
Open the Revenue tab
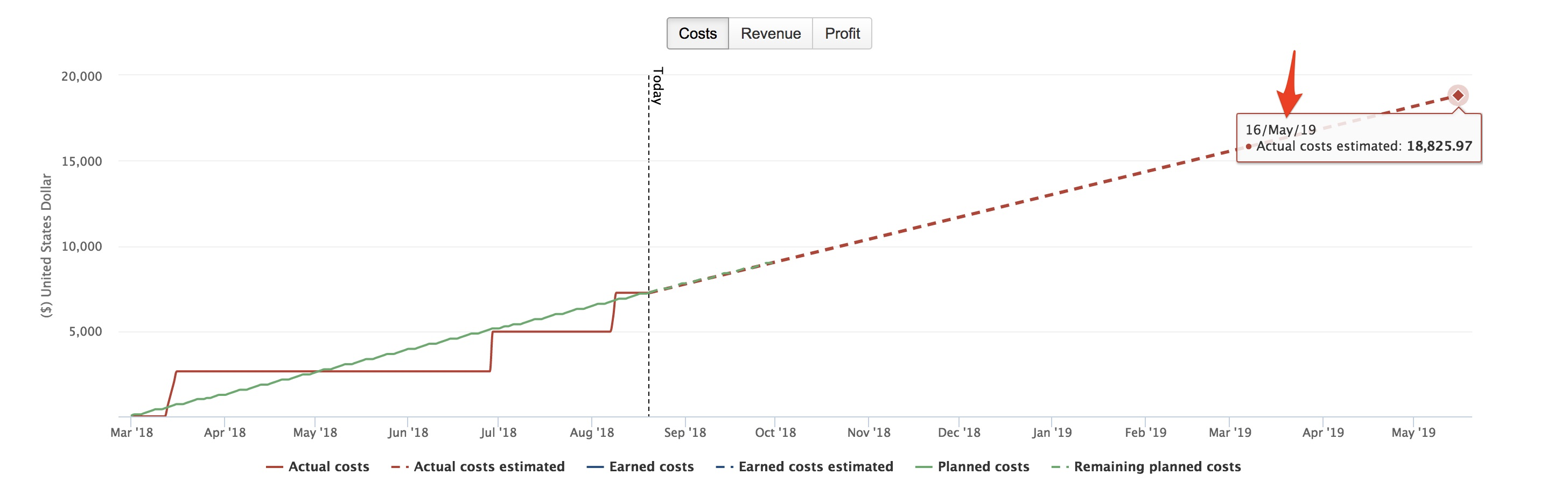[x=771, y=33]
